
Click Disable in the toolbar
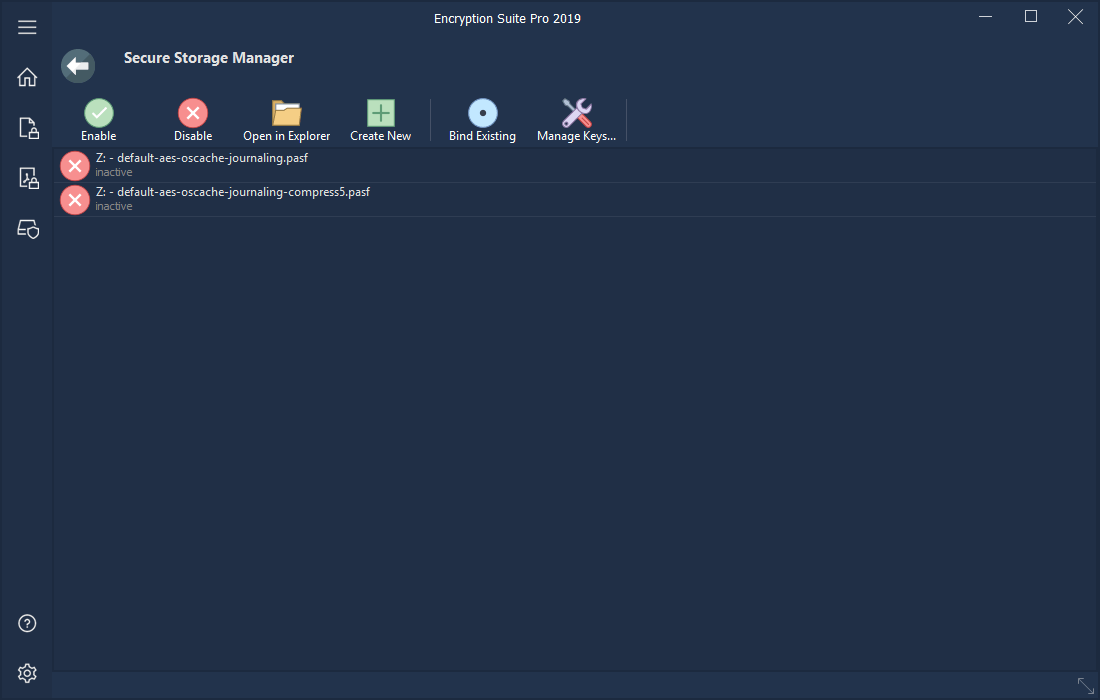(x=193, y=121)
